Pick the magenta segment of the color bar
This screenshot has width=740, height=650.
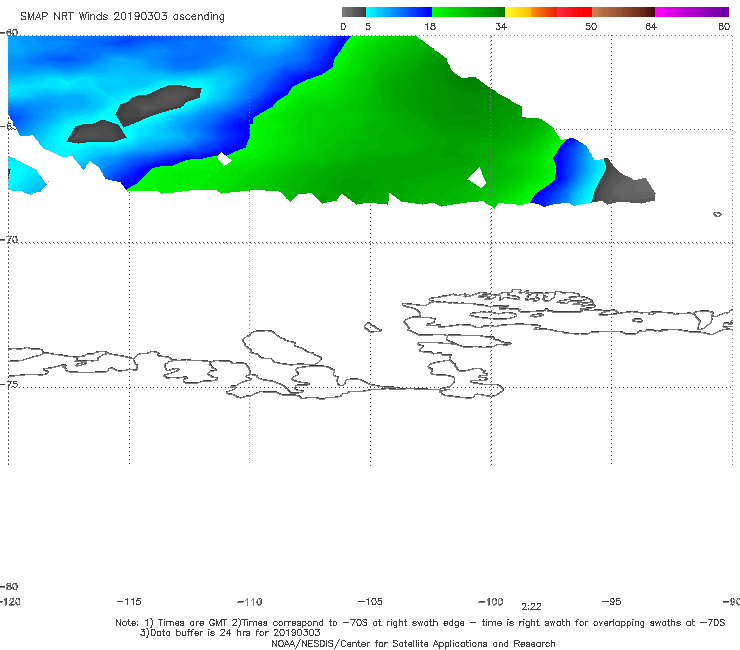tap(692, 12)
